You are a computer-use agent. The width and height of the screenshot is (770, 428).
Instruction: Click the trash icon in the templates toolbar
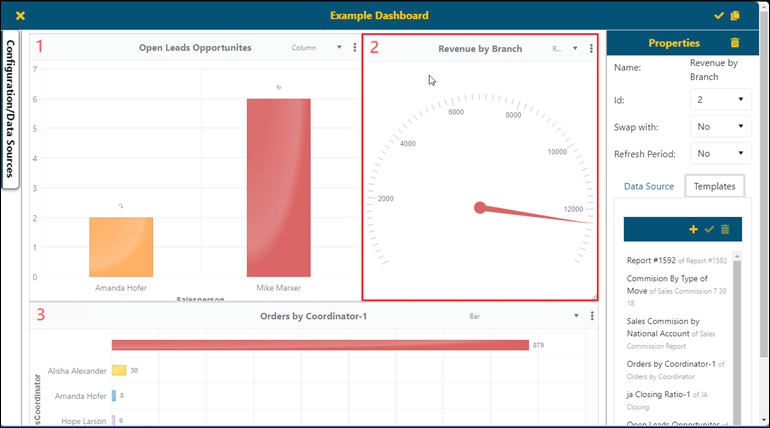click(x=725, y=230)
